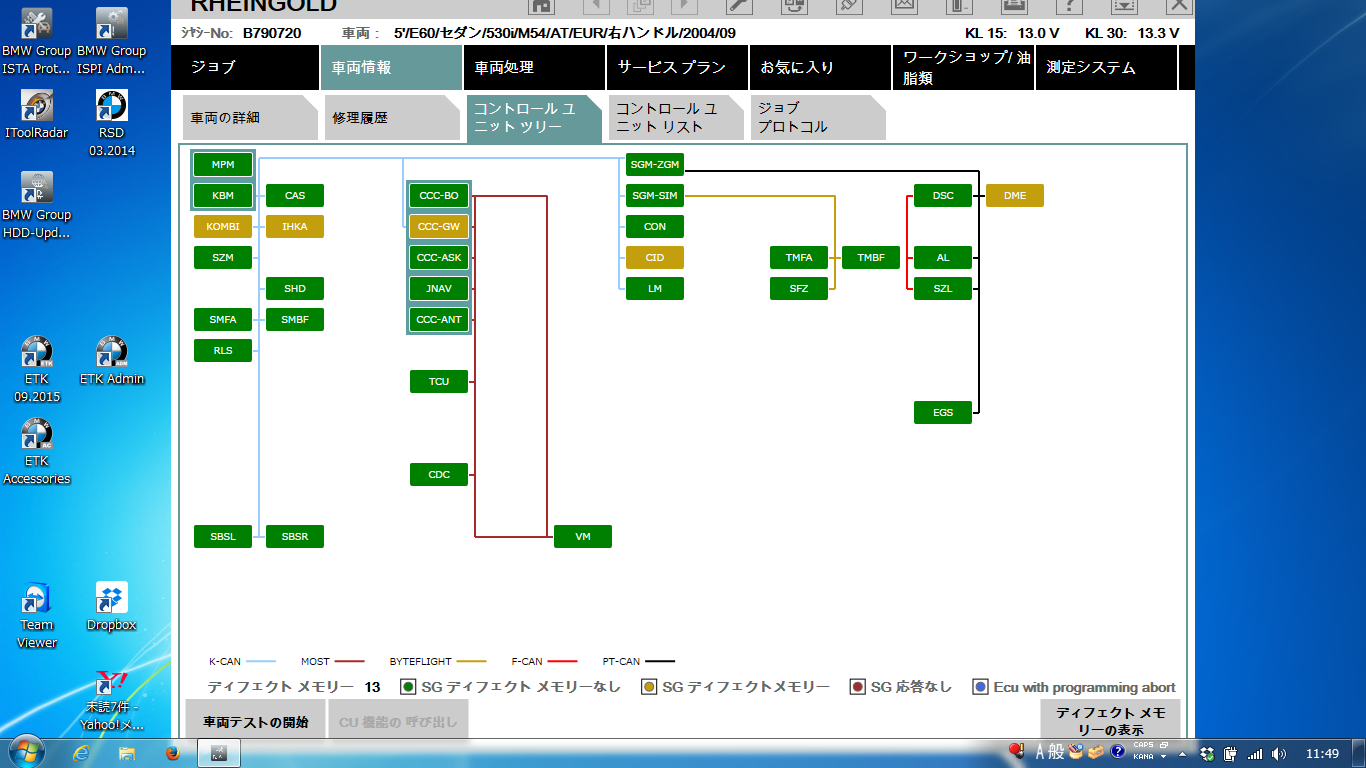Select the MPM control unit node
Image resolution: width=1366 pixels, height=768 pixels.
point(223,164)
